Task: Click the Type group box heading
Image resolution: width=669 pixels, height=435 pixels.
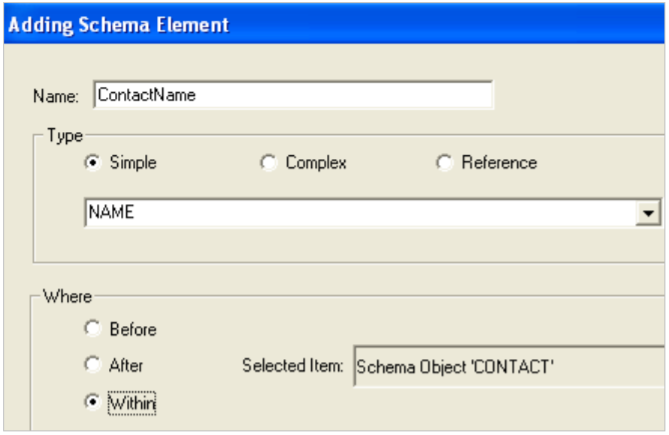Action: coord(64,135)
